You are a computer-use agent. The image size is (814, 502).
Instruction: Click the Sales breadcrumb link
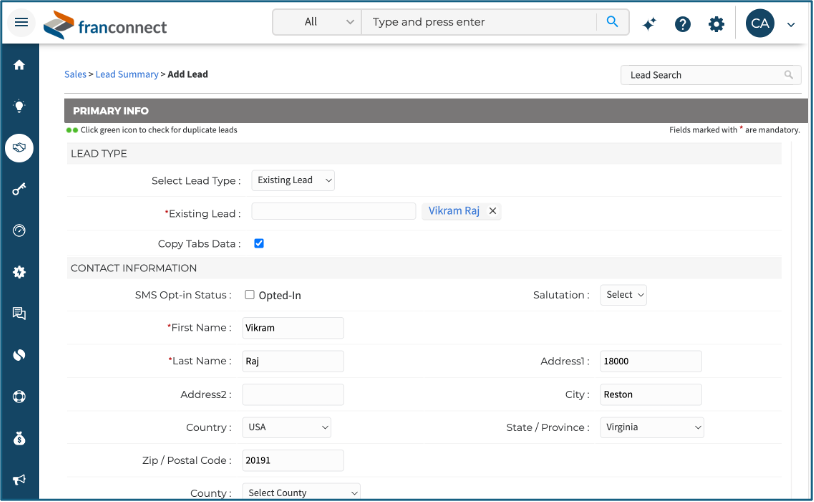[75, 74]
